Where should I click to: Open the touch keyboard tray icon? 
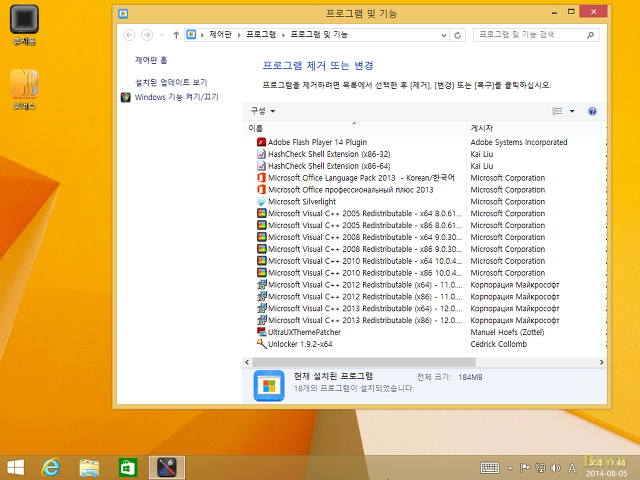(x=490, y=468)
